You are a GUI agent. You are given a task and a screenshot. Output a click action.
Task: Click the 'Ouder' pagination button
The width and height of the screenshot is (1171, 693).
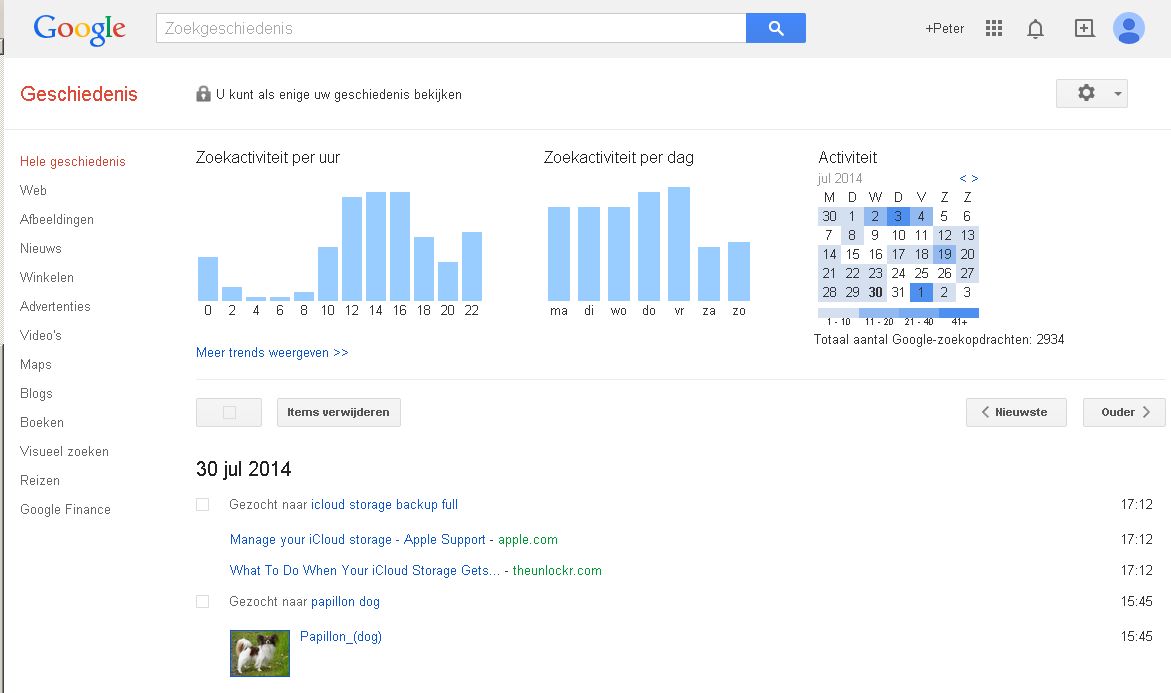click(x=1123, y=412)
